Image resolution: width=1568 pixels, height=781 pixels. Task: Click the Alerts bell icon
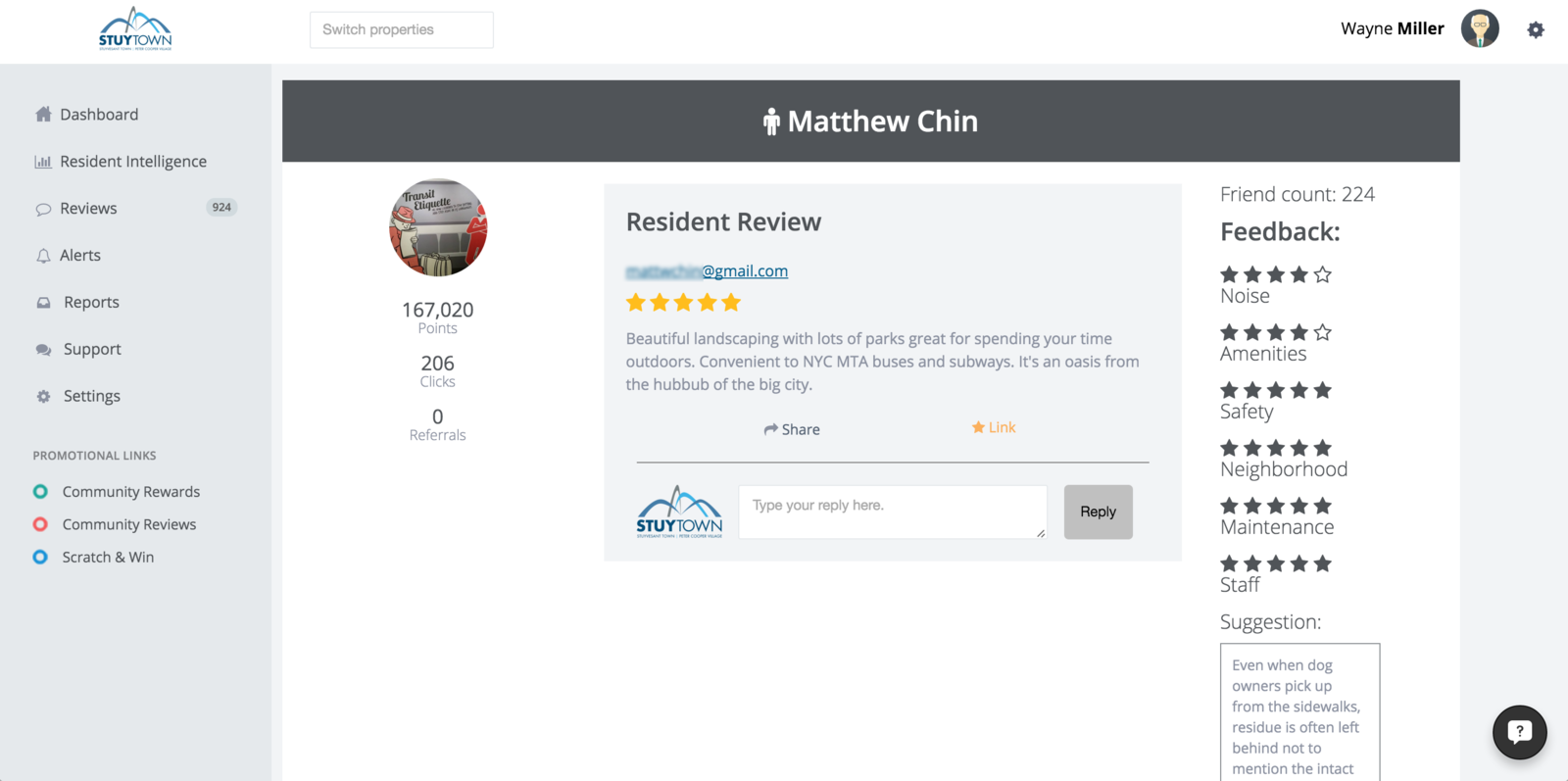point(43,256)
